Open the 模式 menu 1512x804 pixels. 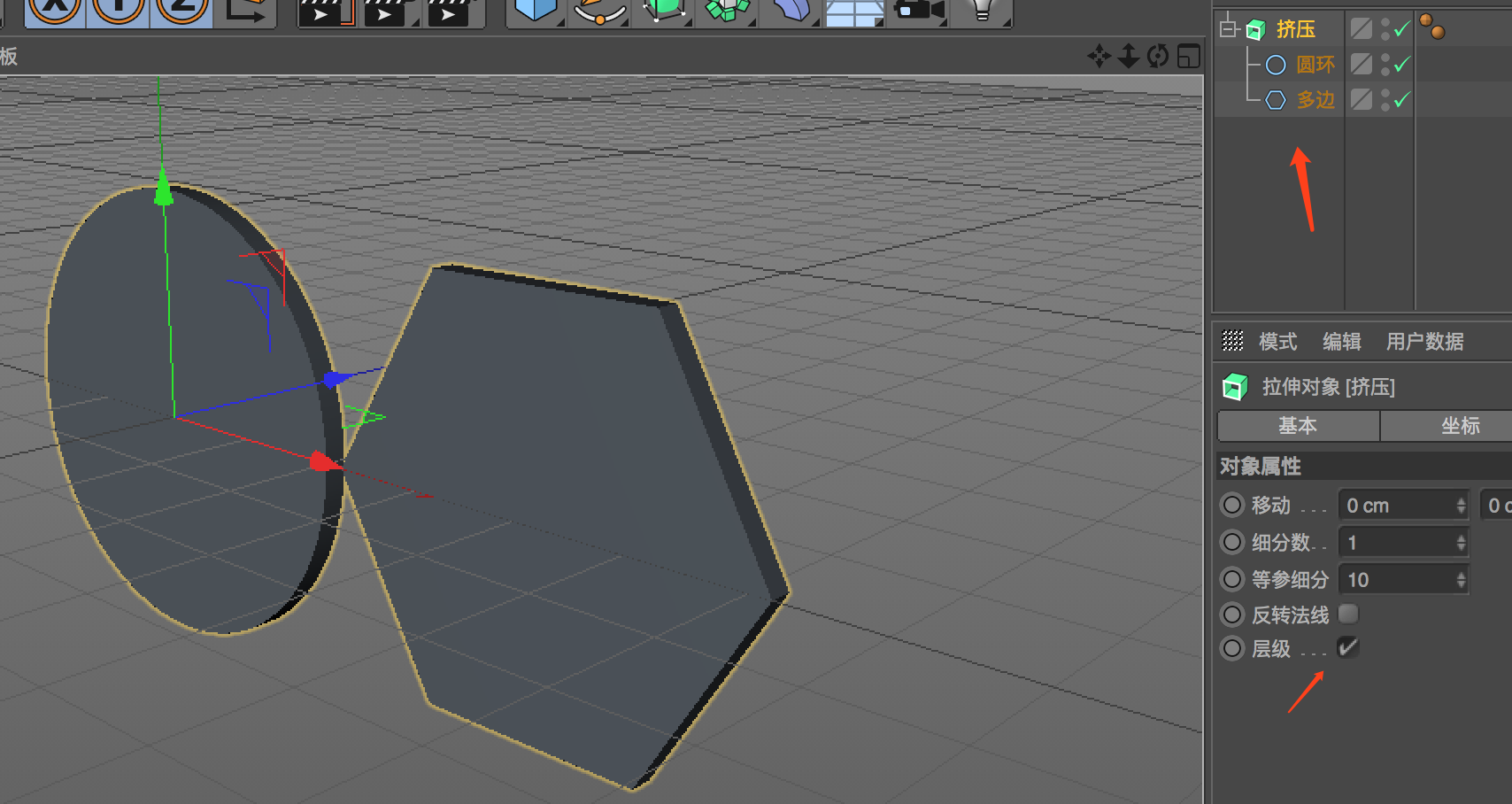pos(1278,341)
